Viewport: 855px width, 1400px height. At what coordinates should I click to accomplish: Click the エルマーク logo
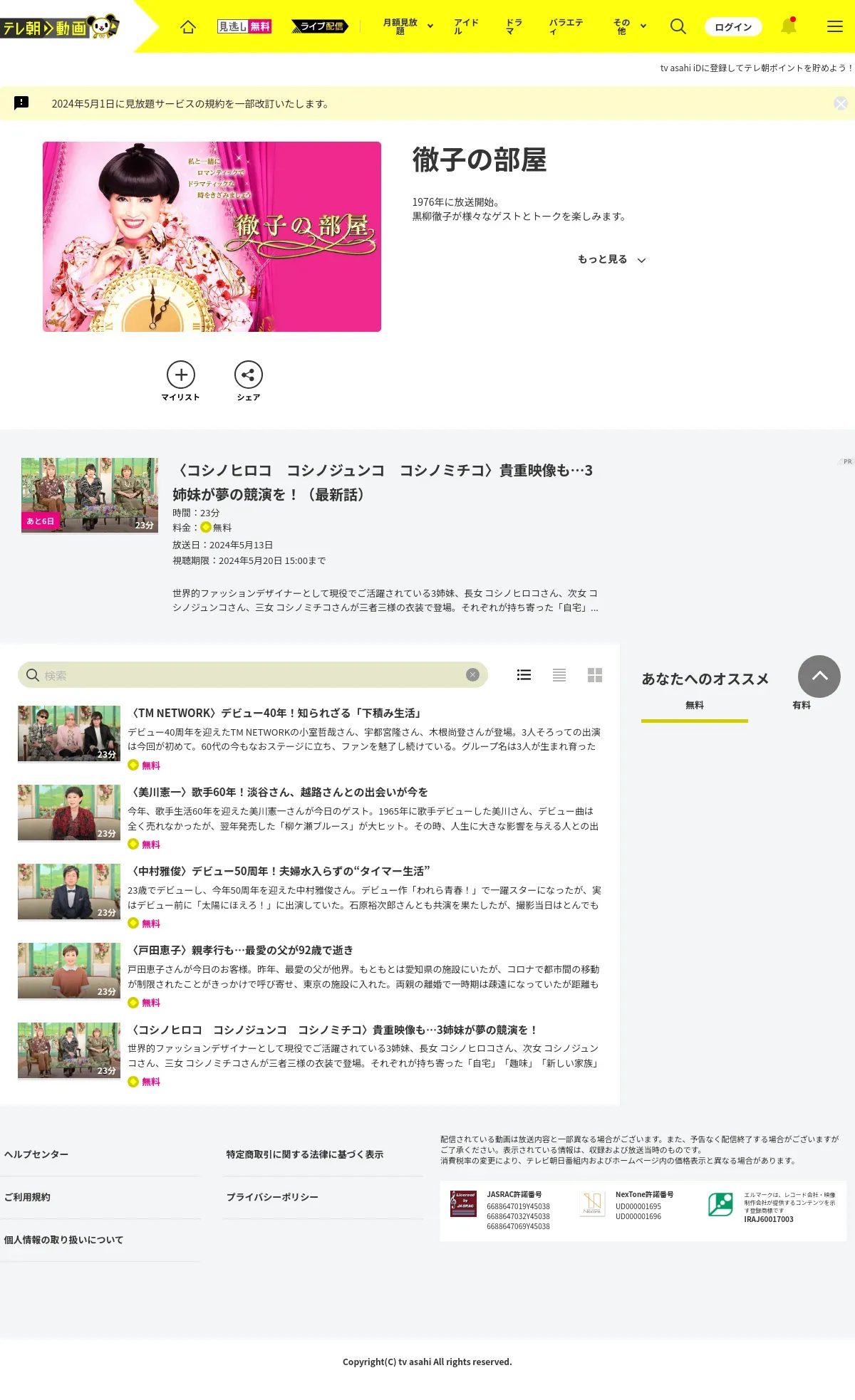click(720, 1204)
